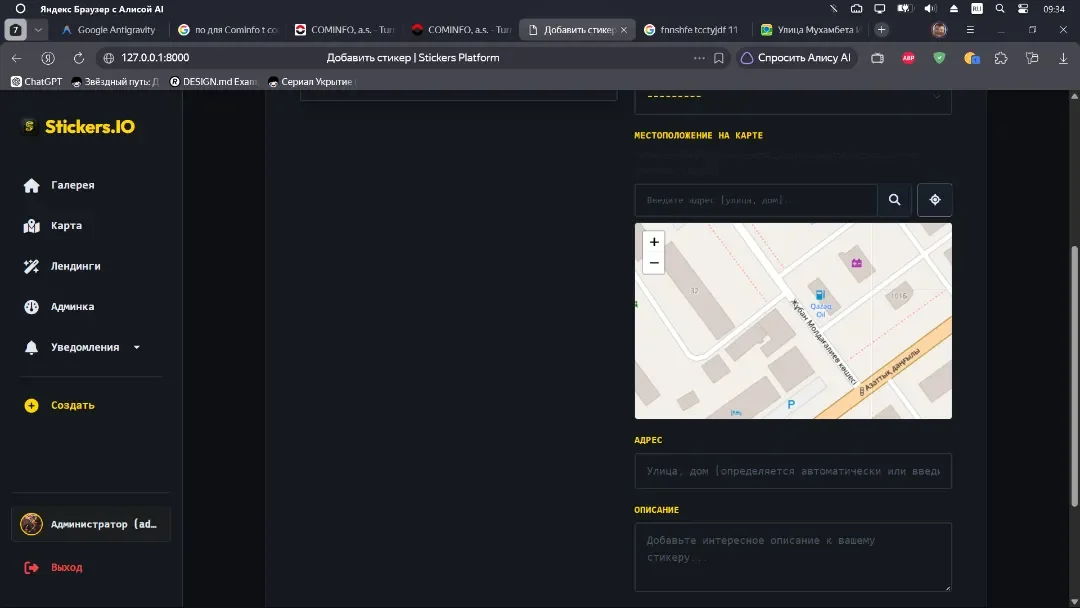Focus the Описание textarea
The height and width of the screenshot is (608, 1080).
(x=793, y=557)
